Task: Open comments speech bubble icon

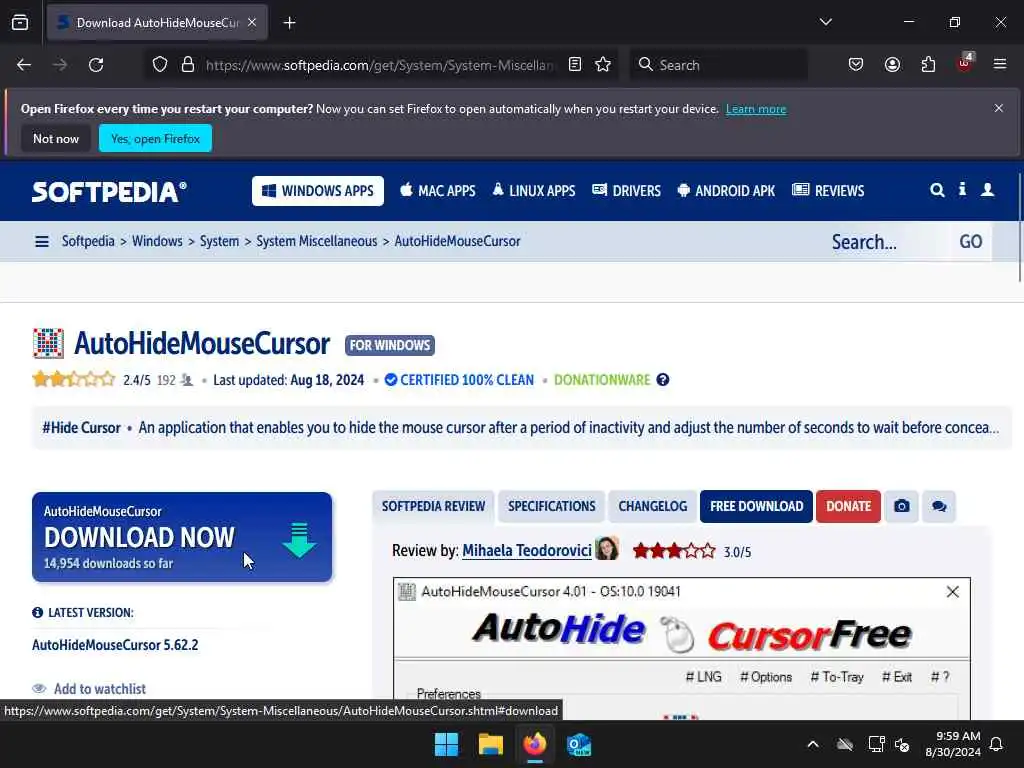Action: (x=939, y=506)
